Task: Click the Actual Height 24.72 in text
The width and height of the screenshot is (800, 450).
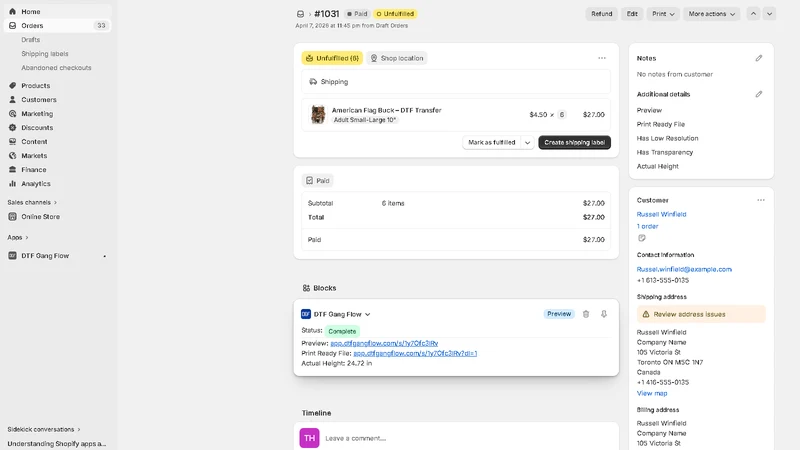Action: coord(337,363)
